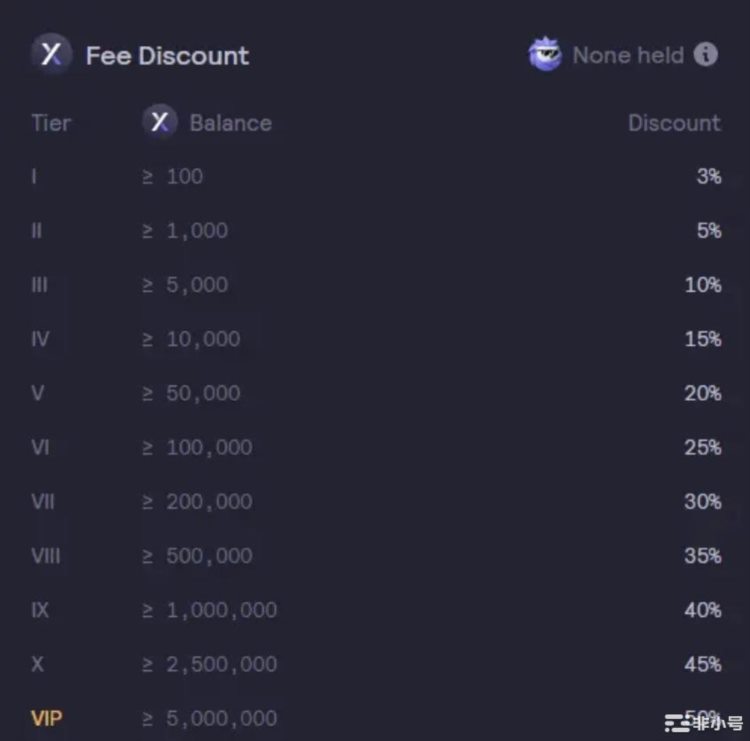
Task: Click the None held label
Action: click(x=628, y=55)
